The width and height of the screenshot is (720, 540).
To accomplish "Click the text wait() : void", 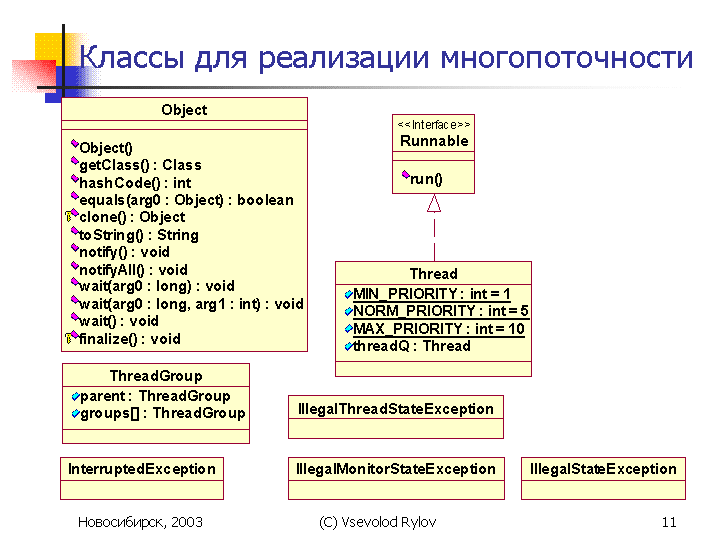I will (119, 321).
